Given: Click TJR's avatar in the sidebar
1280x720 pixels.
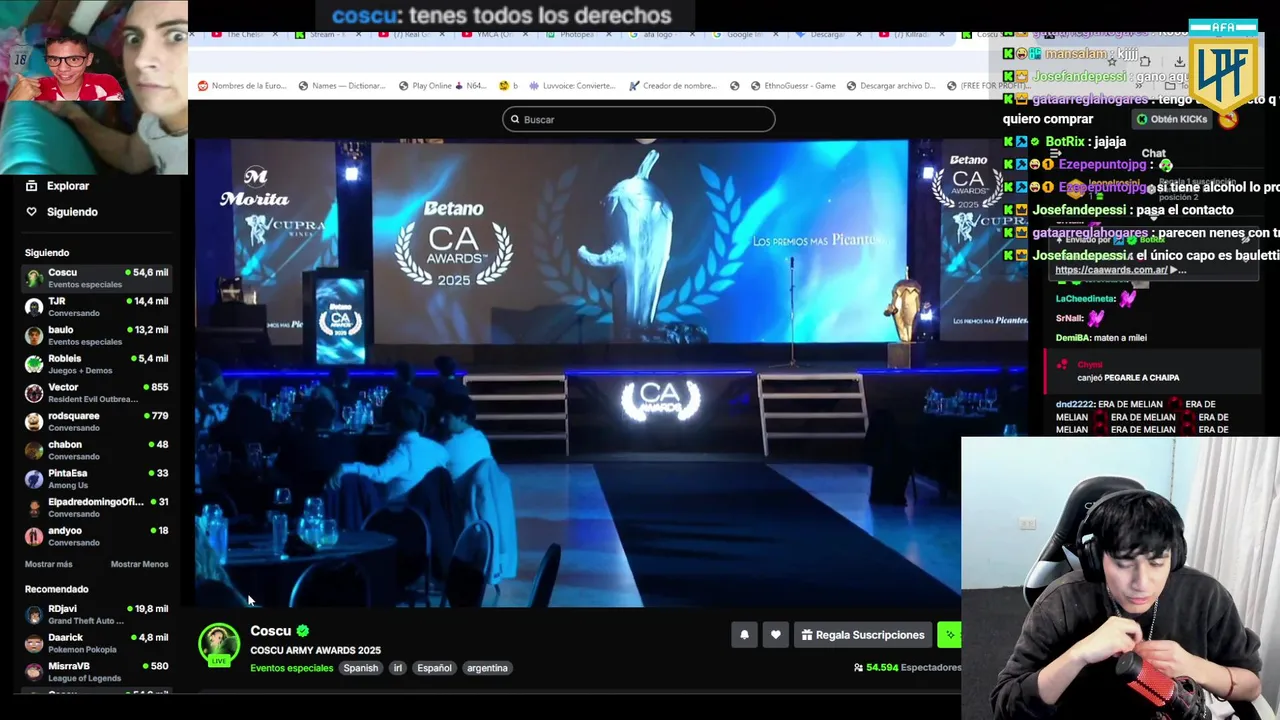Looking at the screenshot, I should 34,307.
